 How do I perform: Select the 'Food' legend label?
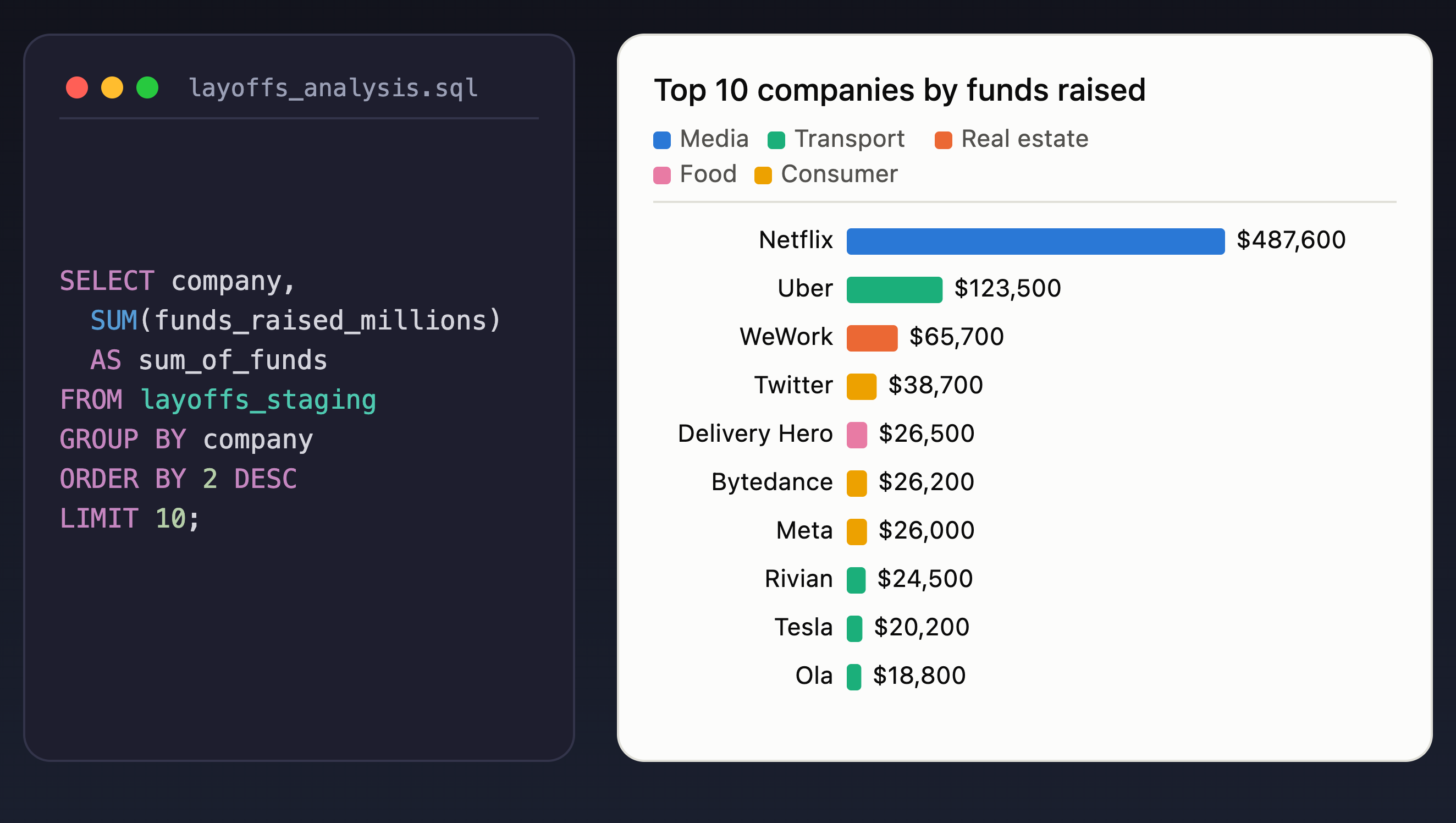pos(708,174)
